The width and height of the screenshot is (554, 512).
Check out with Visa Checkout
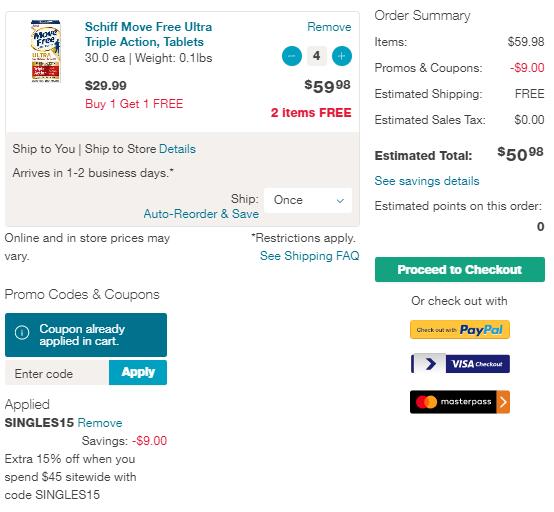pos(460,364)
